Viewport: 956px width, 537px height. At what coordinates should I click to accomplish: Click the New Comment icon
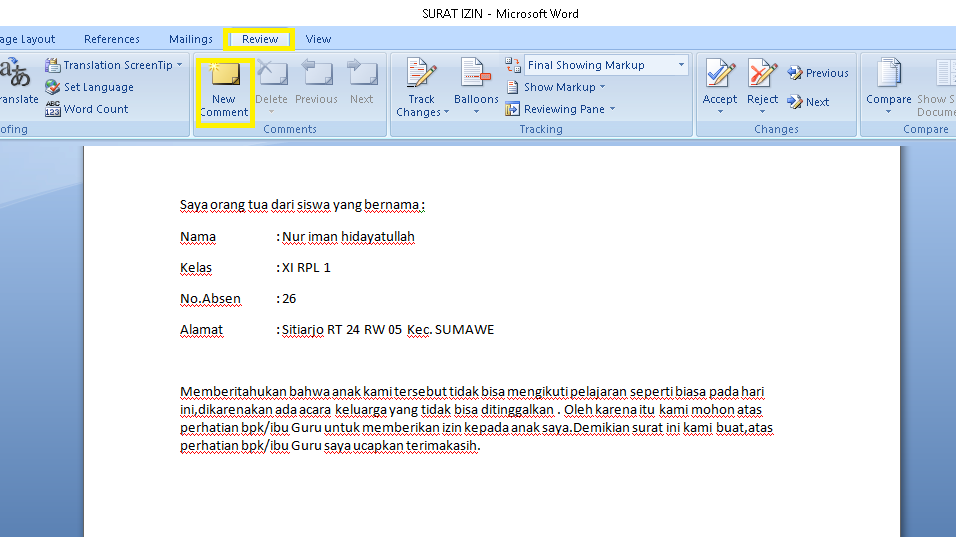[224, 76]
